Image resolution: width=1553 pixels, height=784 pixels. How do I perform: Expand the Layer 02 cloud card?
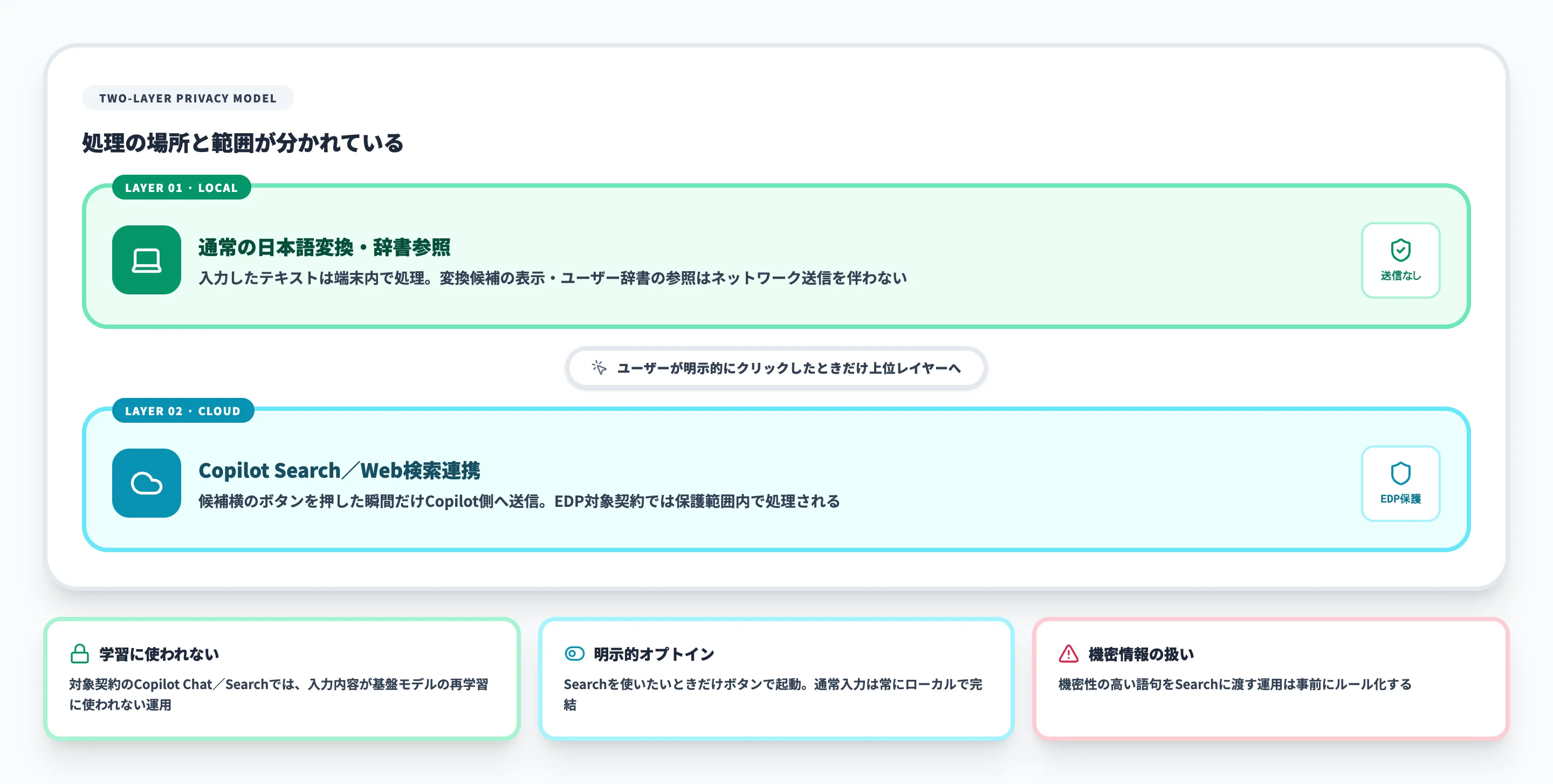click(x=776, y=482)
